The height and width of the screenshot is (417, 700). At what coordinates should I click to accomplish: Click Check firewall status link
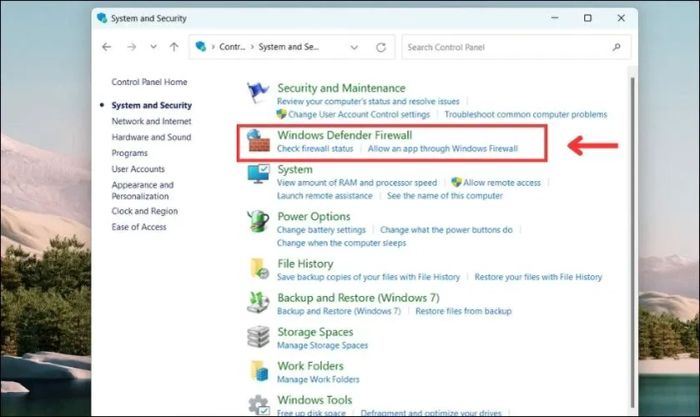[315, 149]
